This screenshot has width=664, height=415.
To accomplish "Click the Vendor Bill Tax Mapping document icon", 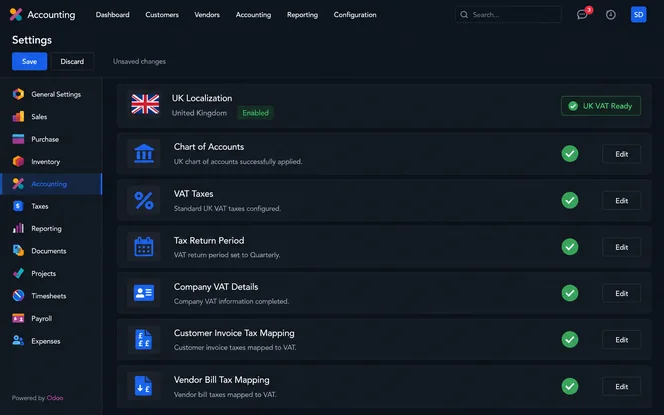I will [143, 386].
